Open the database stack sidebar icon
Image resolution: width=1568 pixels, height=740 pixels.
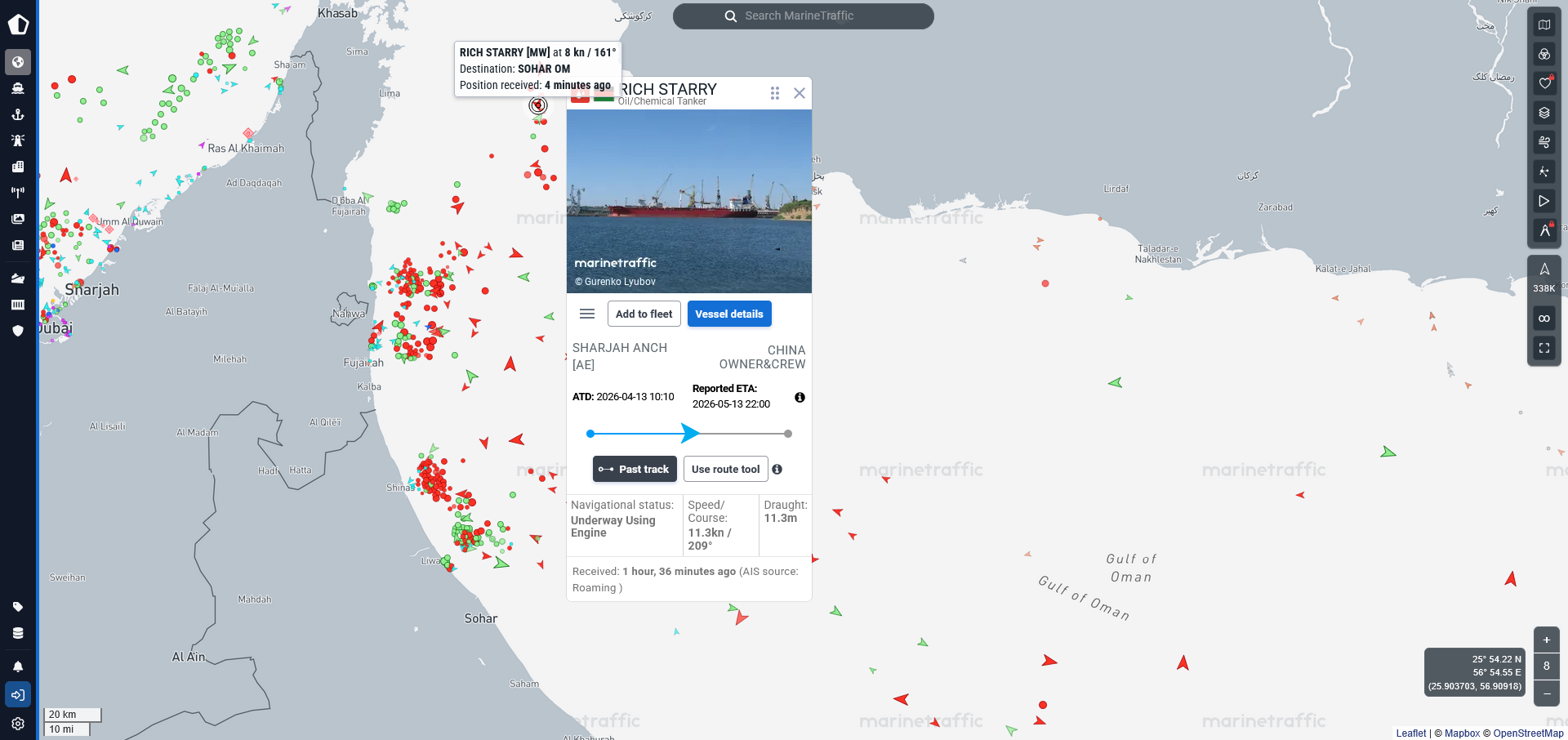18,633
